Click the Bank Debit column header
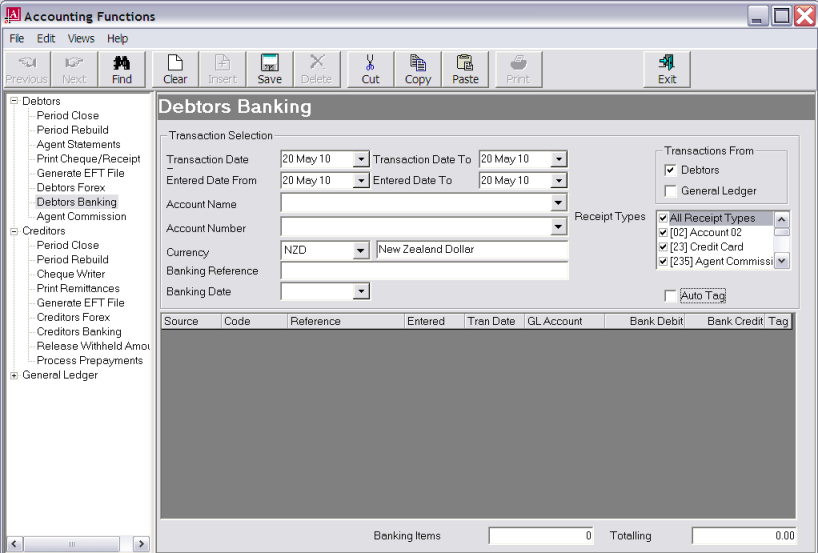Screen dimensions: 818x553 click(x=644, y=321)
